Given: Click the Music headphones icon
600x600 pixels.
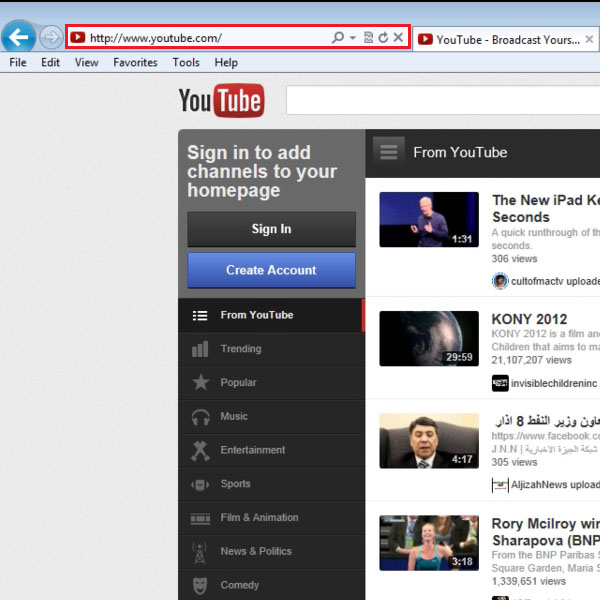Looking at the screenshot, I should click(200, 417).
